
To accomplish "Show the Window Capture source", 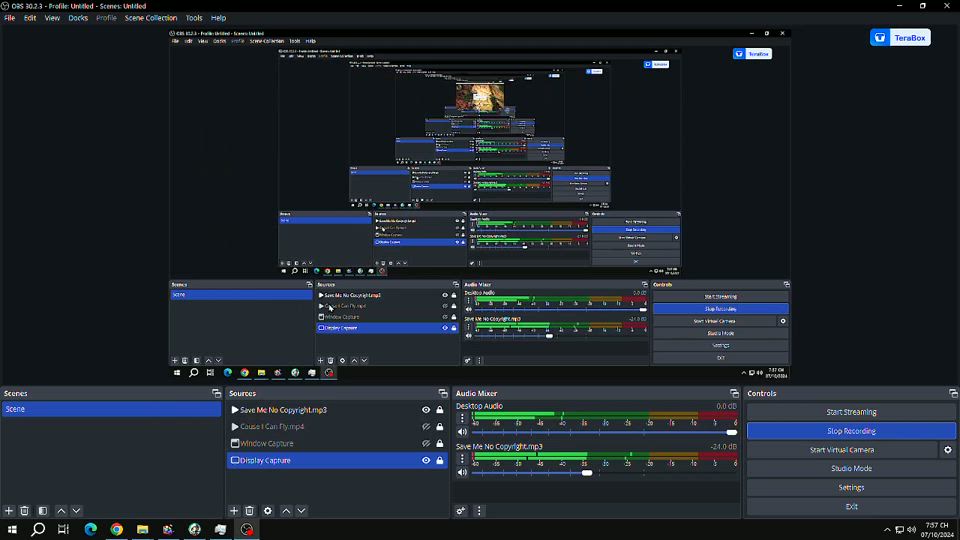I will (426, 444).
